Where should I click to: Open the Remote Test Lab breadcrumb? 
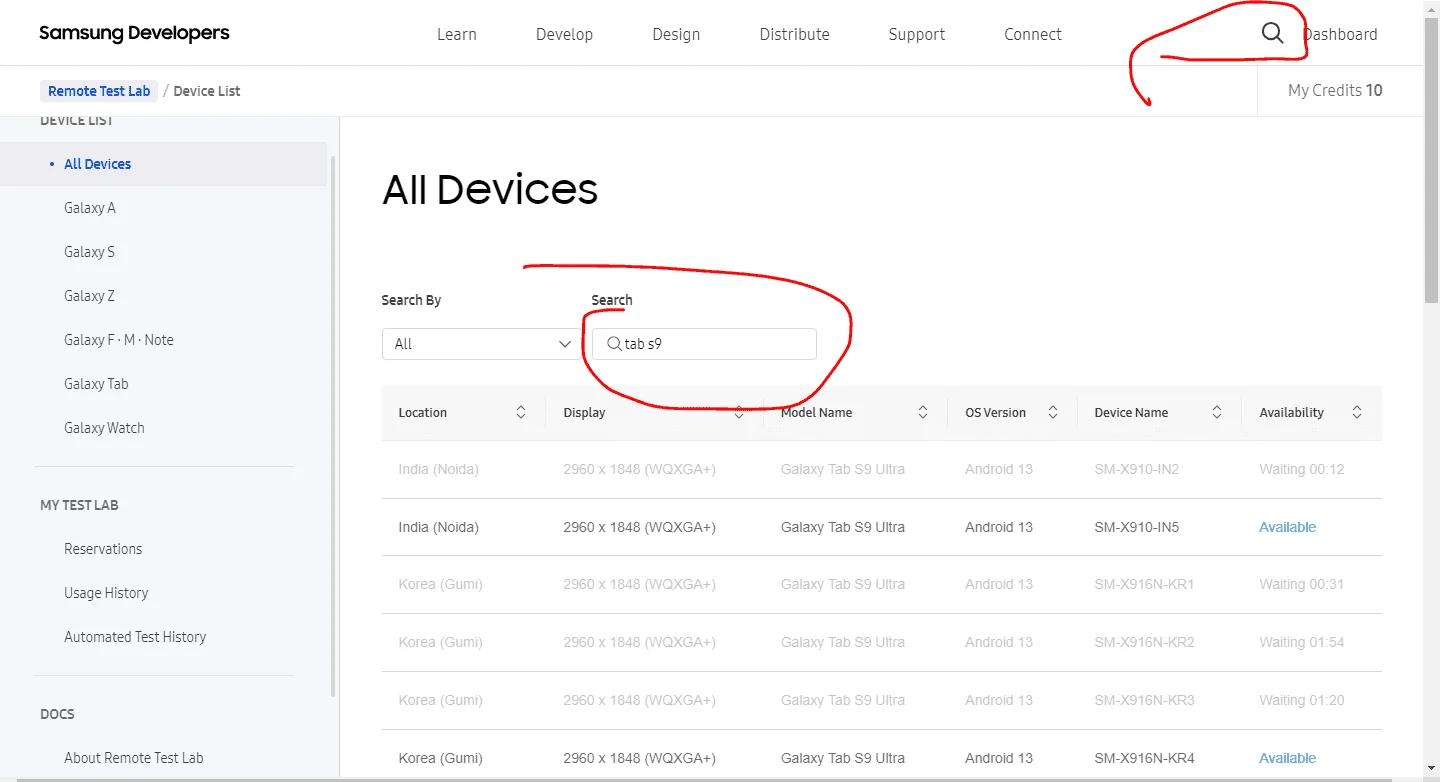(x=99, y=91)
